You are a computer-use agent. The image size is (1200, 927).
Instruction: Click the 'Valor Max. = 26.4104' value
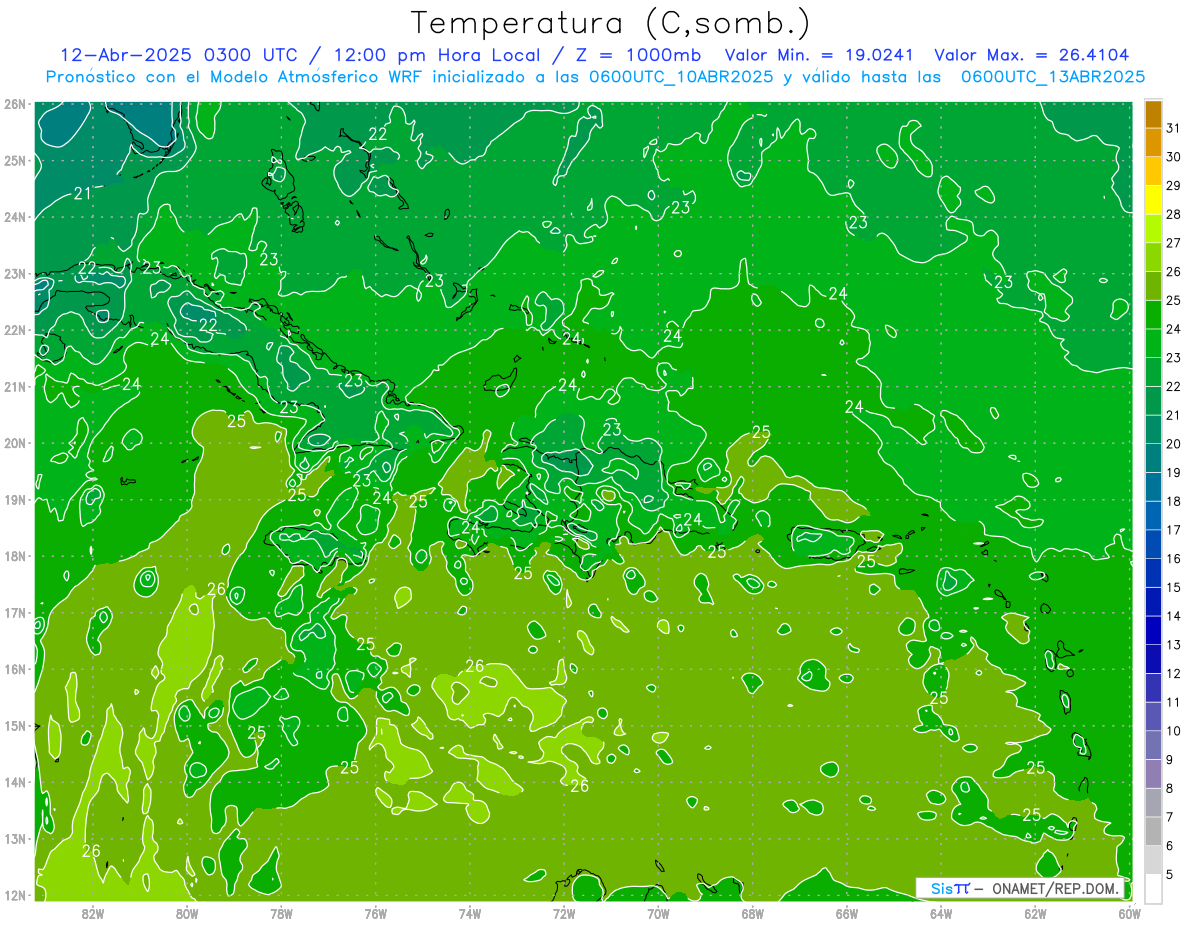(x=1031, y=54)
